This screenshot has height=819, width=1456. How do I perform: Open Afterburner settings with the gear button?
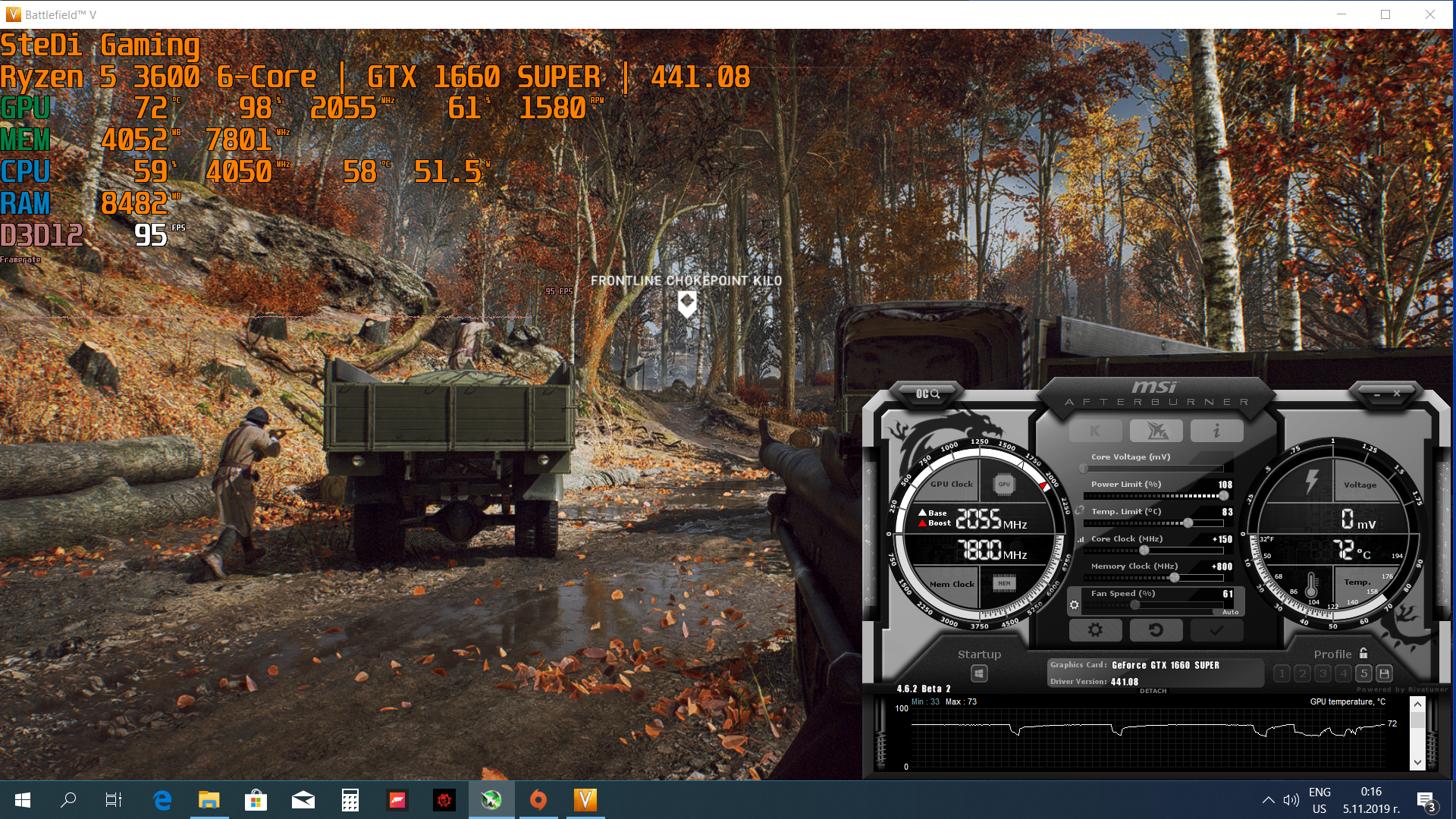tap(1095, 629)
